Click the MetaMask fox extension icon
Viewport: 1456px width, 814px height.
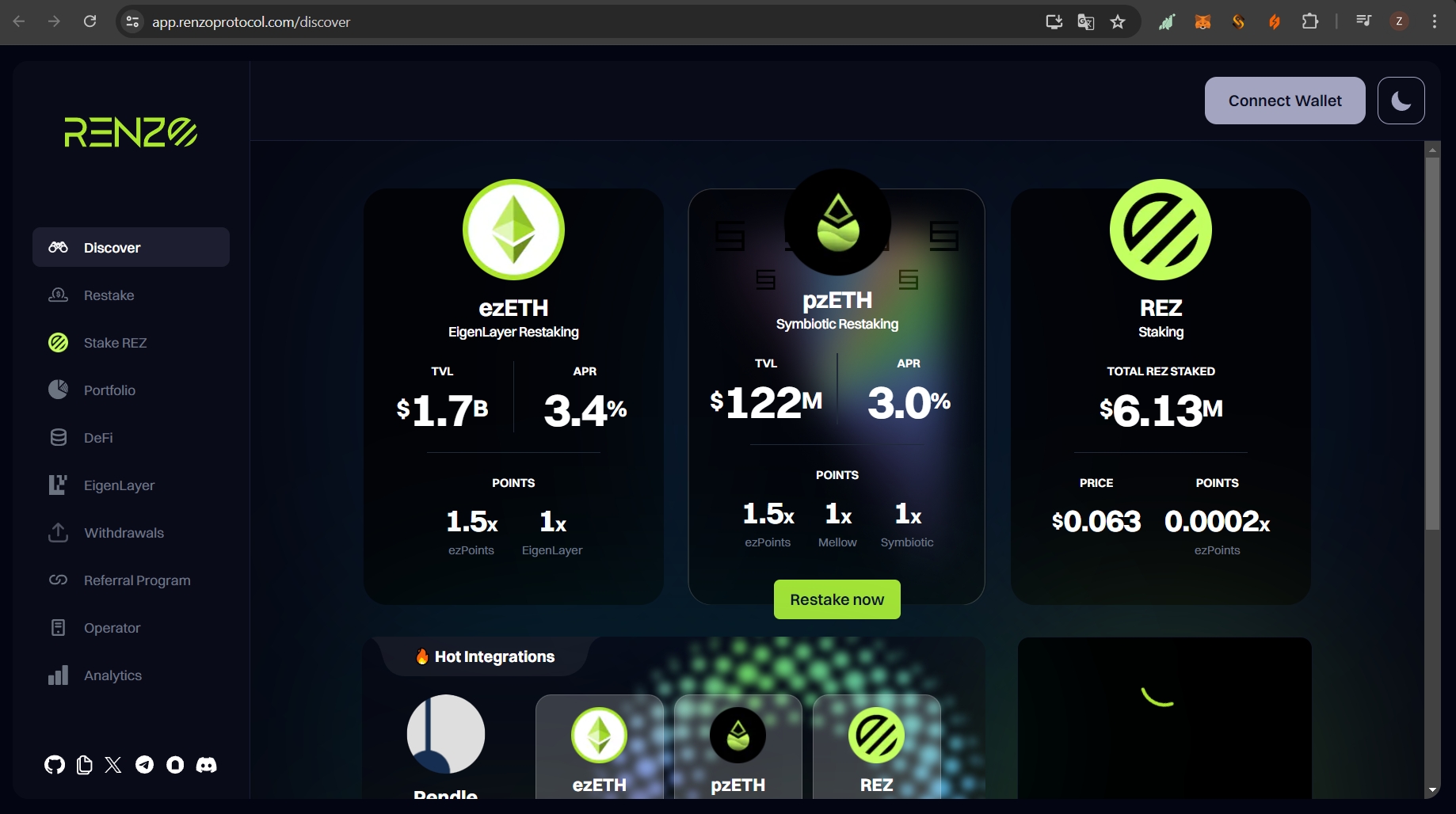pos(1203,22)
